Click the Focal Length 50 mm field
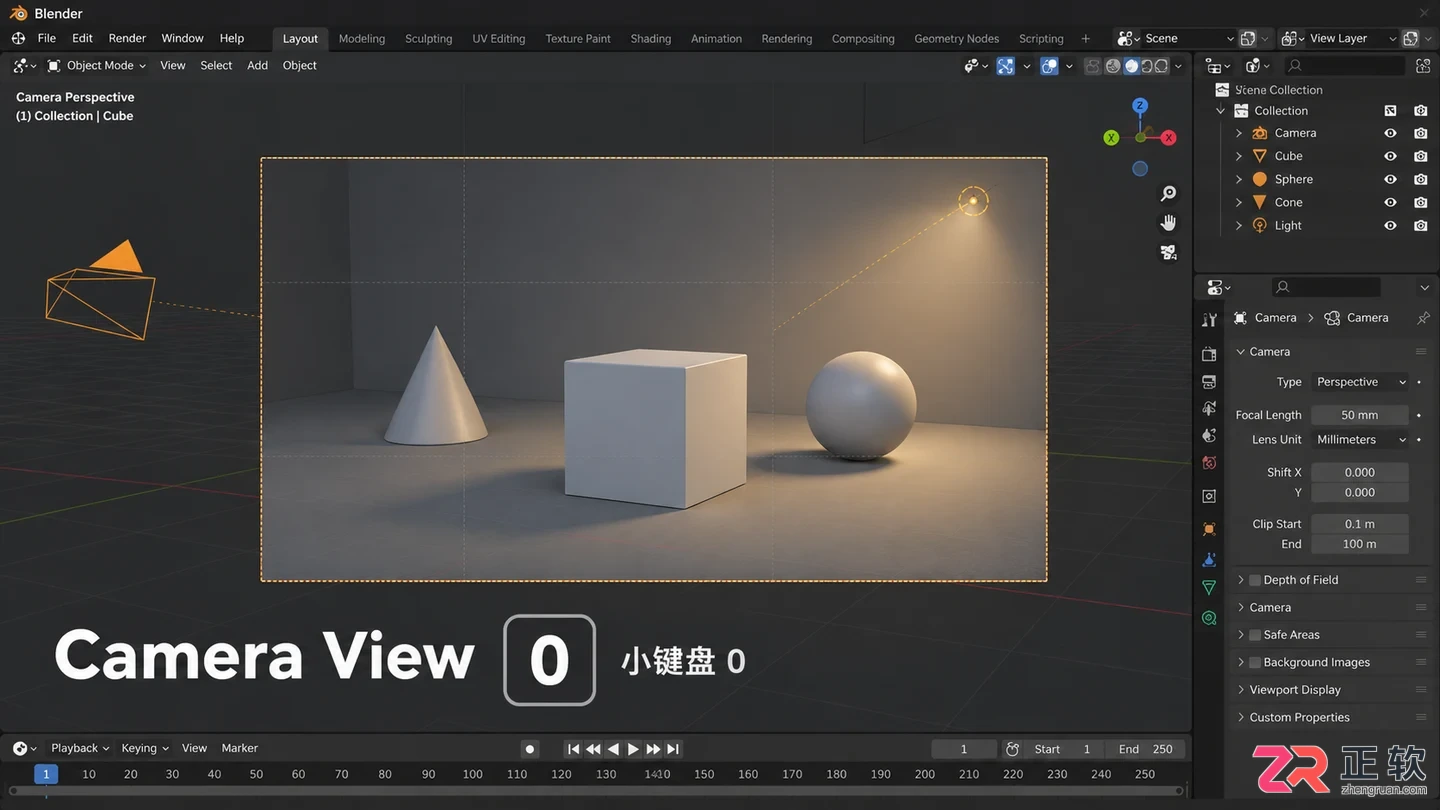1440x810 pixels. (x=1360, y=415)
